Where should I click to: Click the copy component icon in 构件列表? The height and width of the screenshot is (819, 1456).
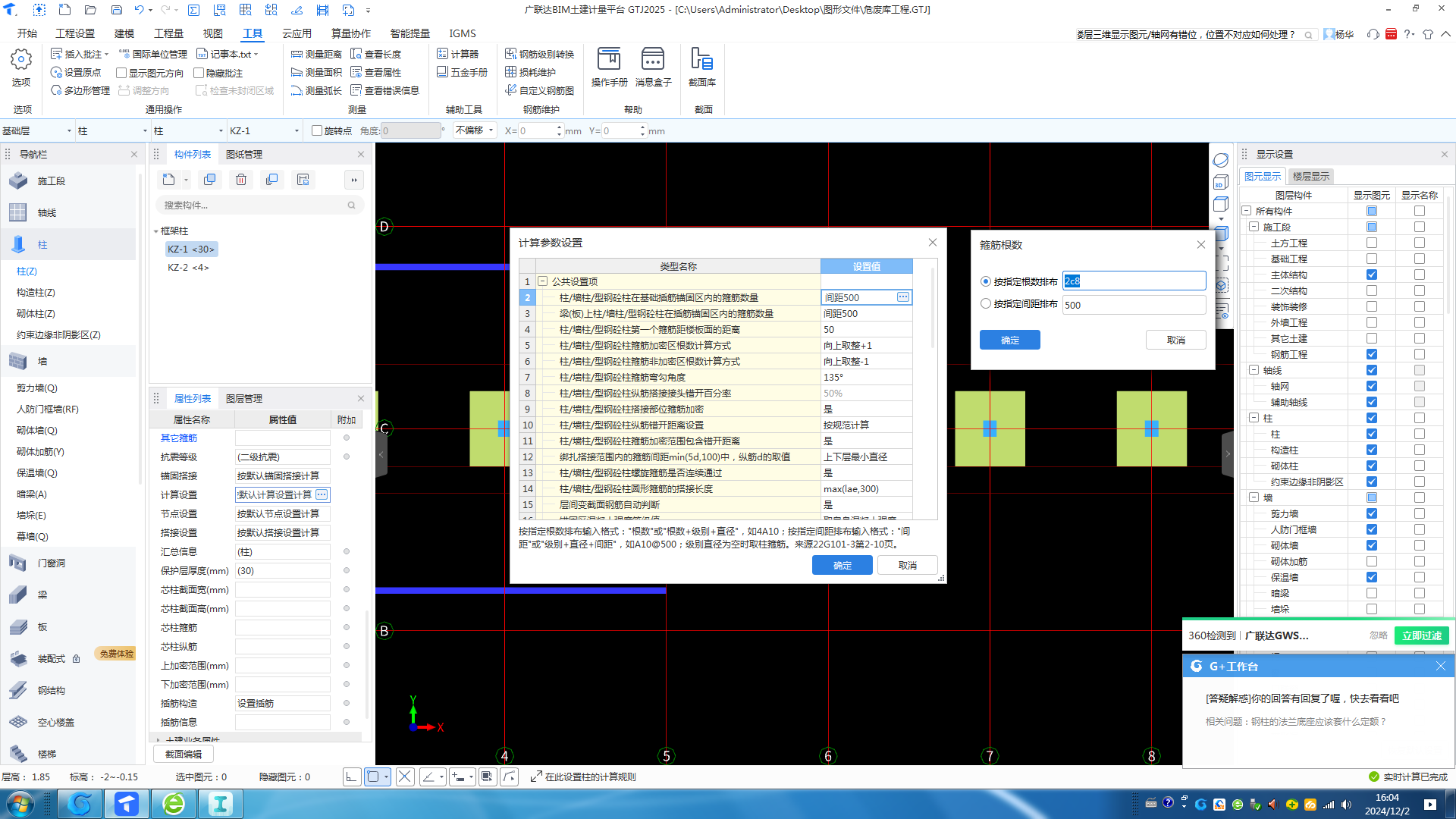coord(209,180)
